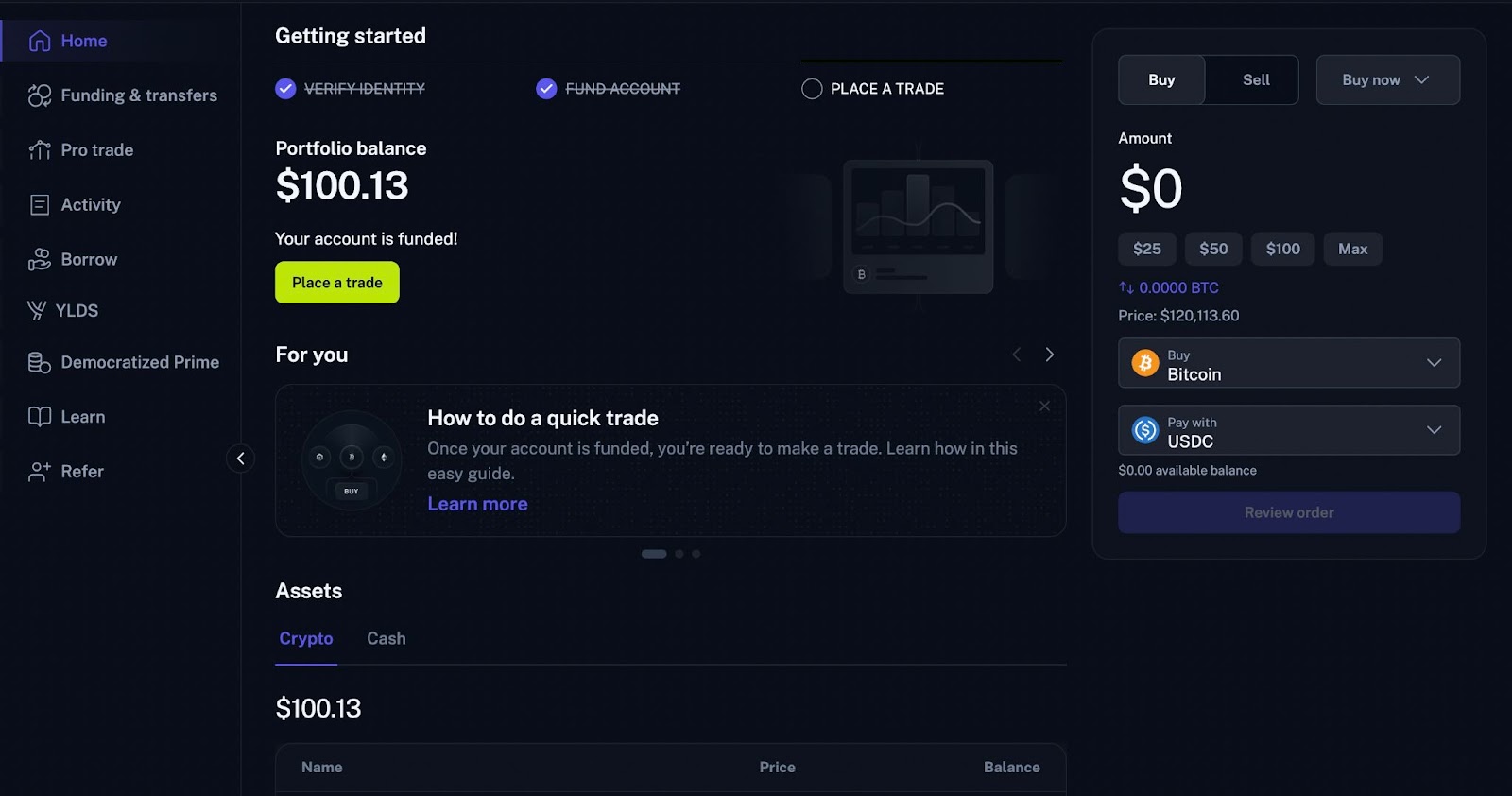Open the Learn more quick trade guide
Viewport: 1512px width, 796px height.
[477, 503]
